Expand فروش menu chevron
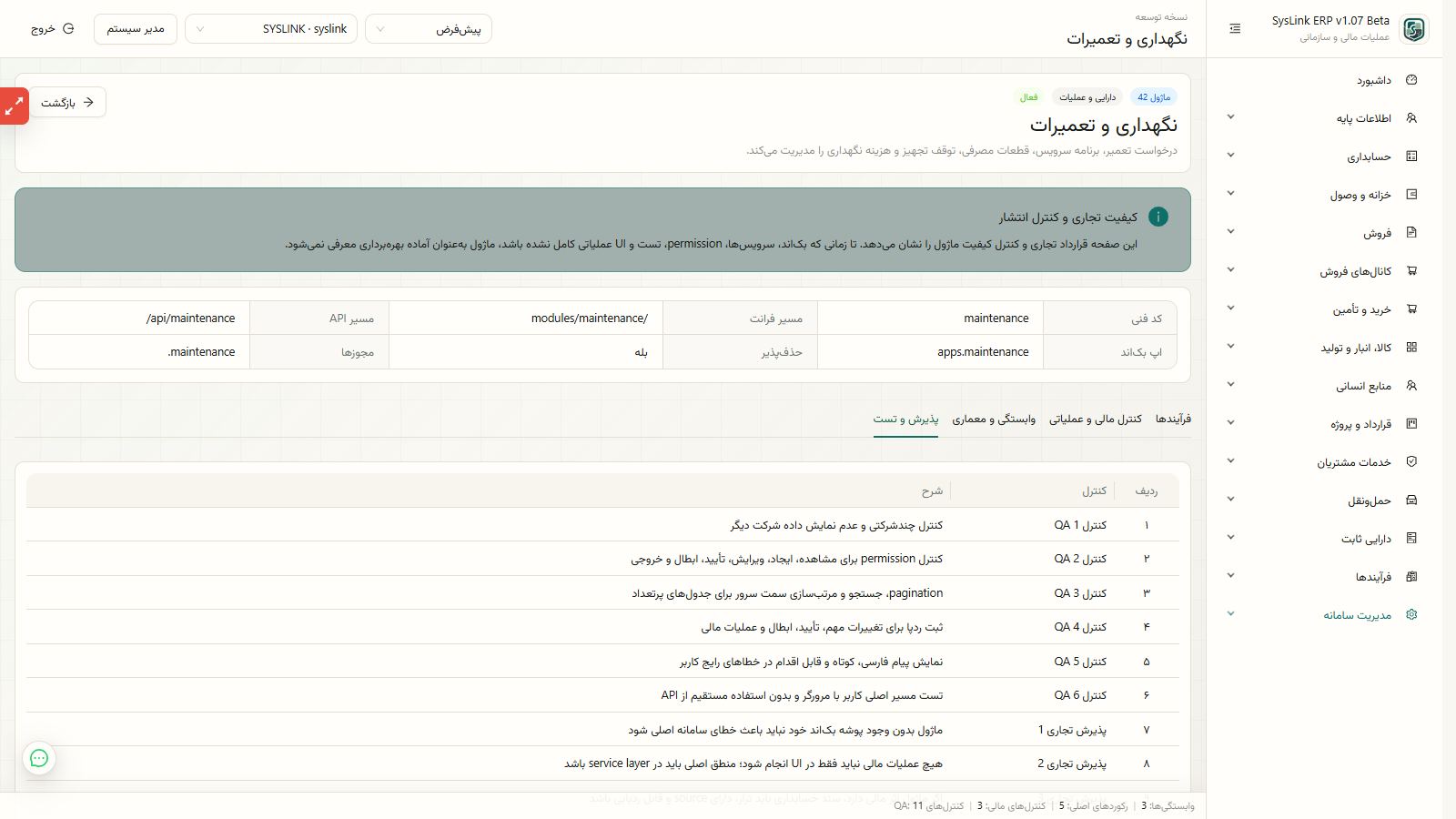The height and width of the screenshot is (819, 1456). 1230,232
